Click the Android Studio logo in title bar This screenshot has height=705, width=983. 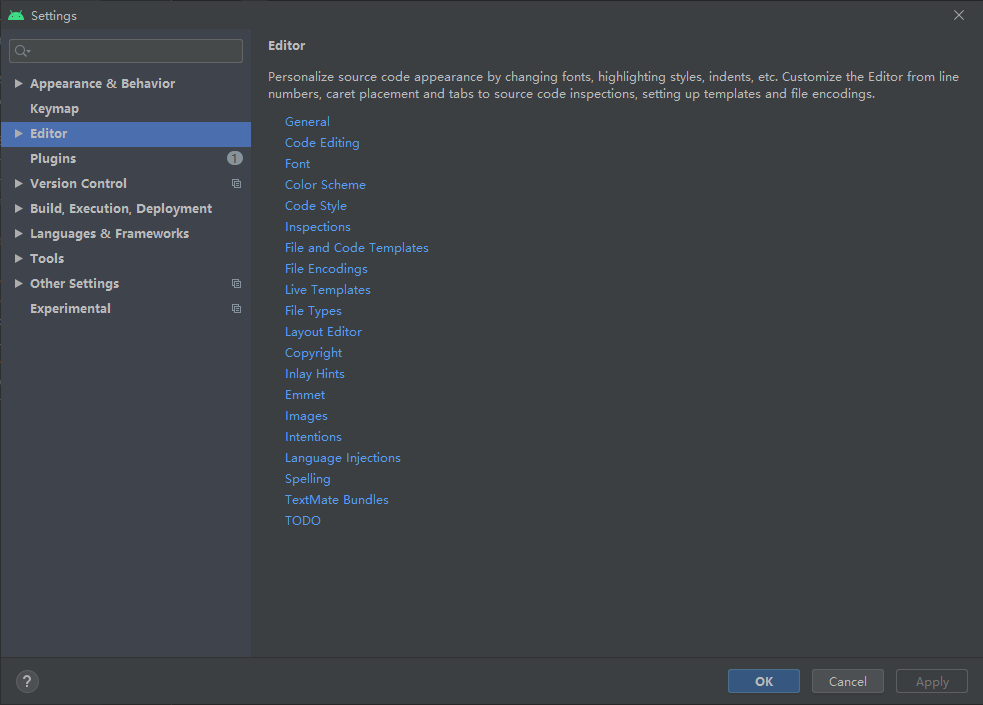16,15
